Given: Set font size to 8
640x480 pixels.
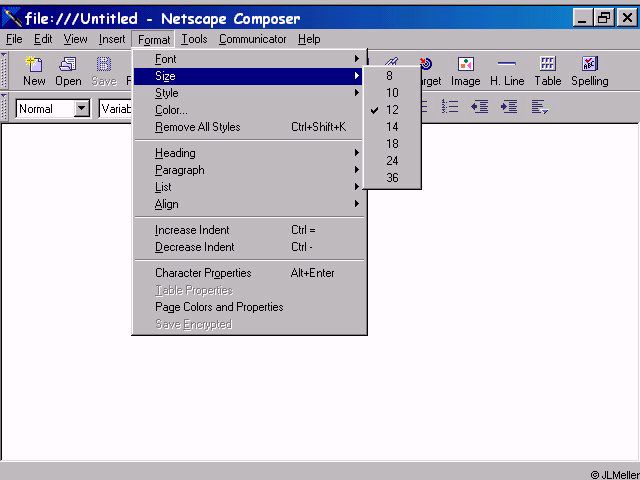Looking at the screenshot, I should (x=392, y=76).
